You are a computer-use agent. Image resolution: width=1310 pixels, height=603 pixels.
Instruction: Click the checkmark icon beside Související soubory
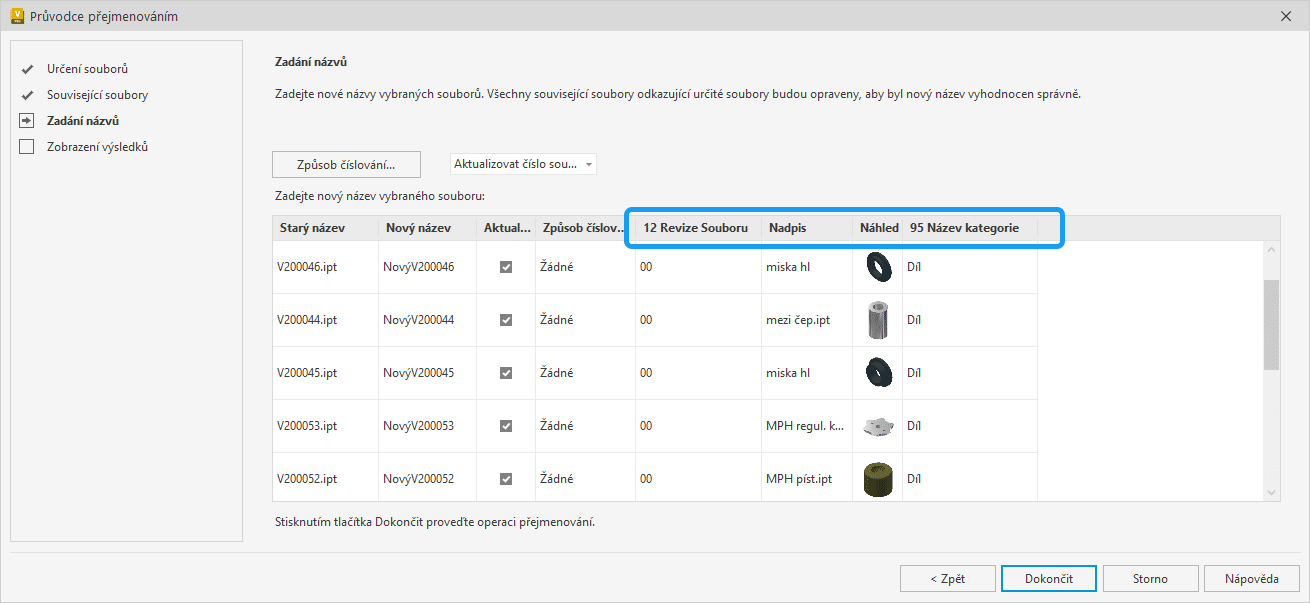pyautogui.click(x=27, y=95)
